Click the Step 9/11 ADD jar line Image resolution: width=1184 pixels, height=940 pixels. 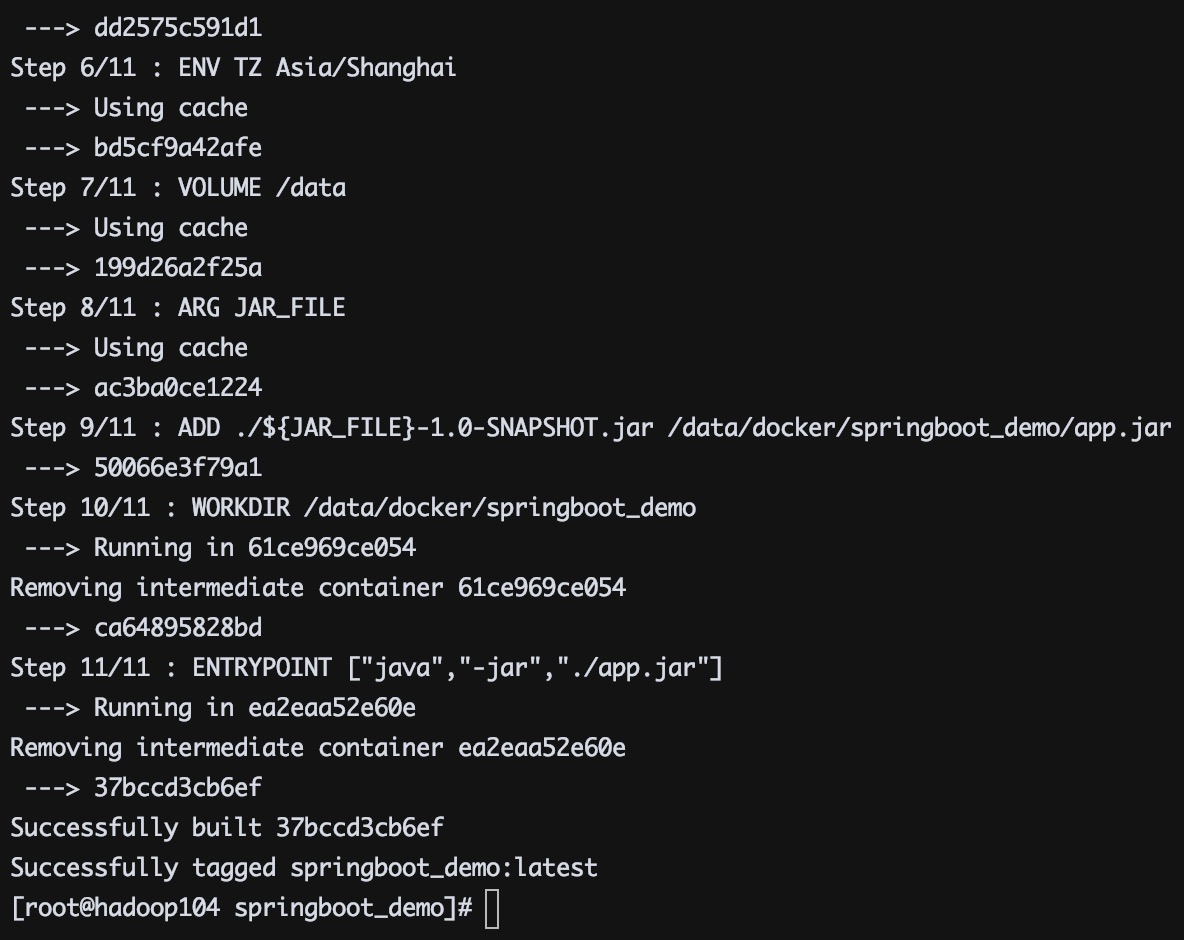point(590,428)
